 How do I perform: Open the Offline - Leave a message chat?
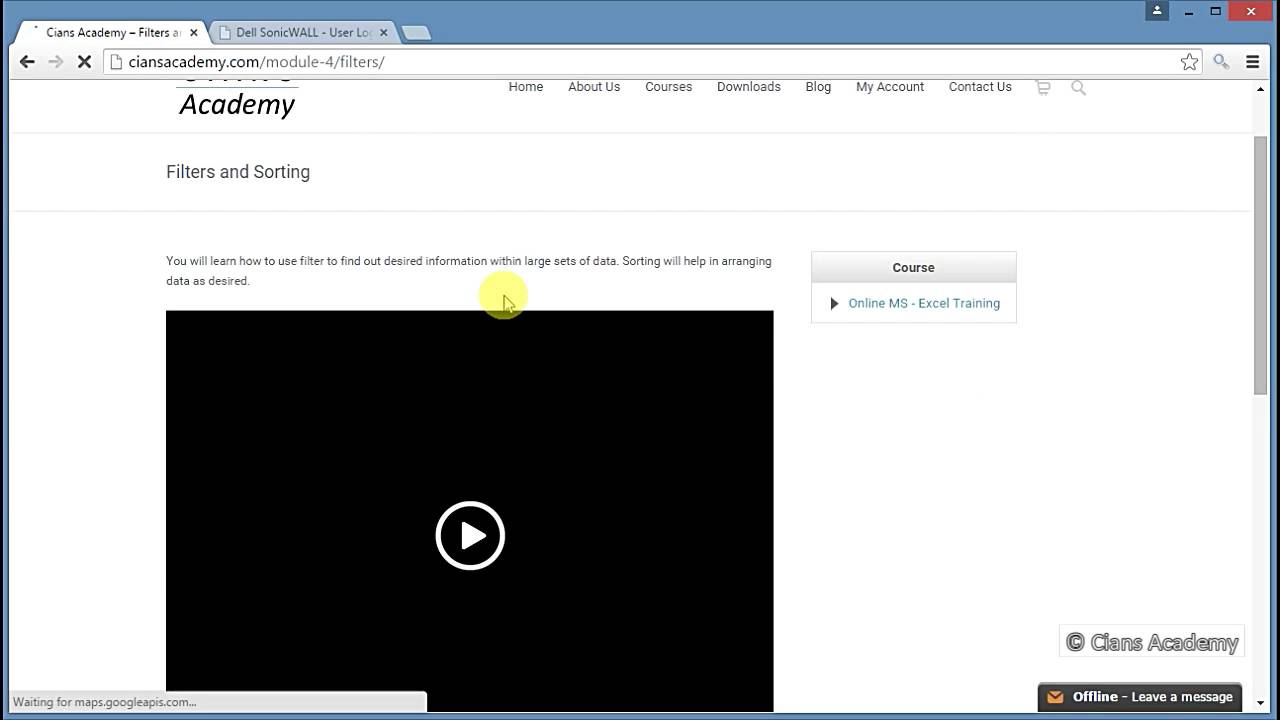[1141, 697]
